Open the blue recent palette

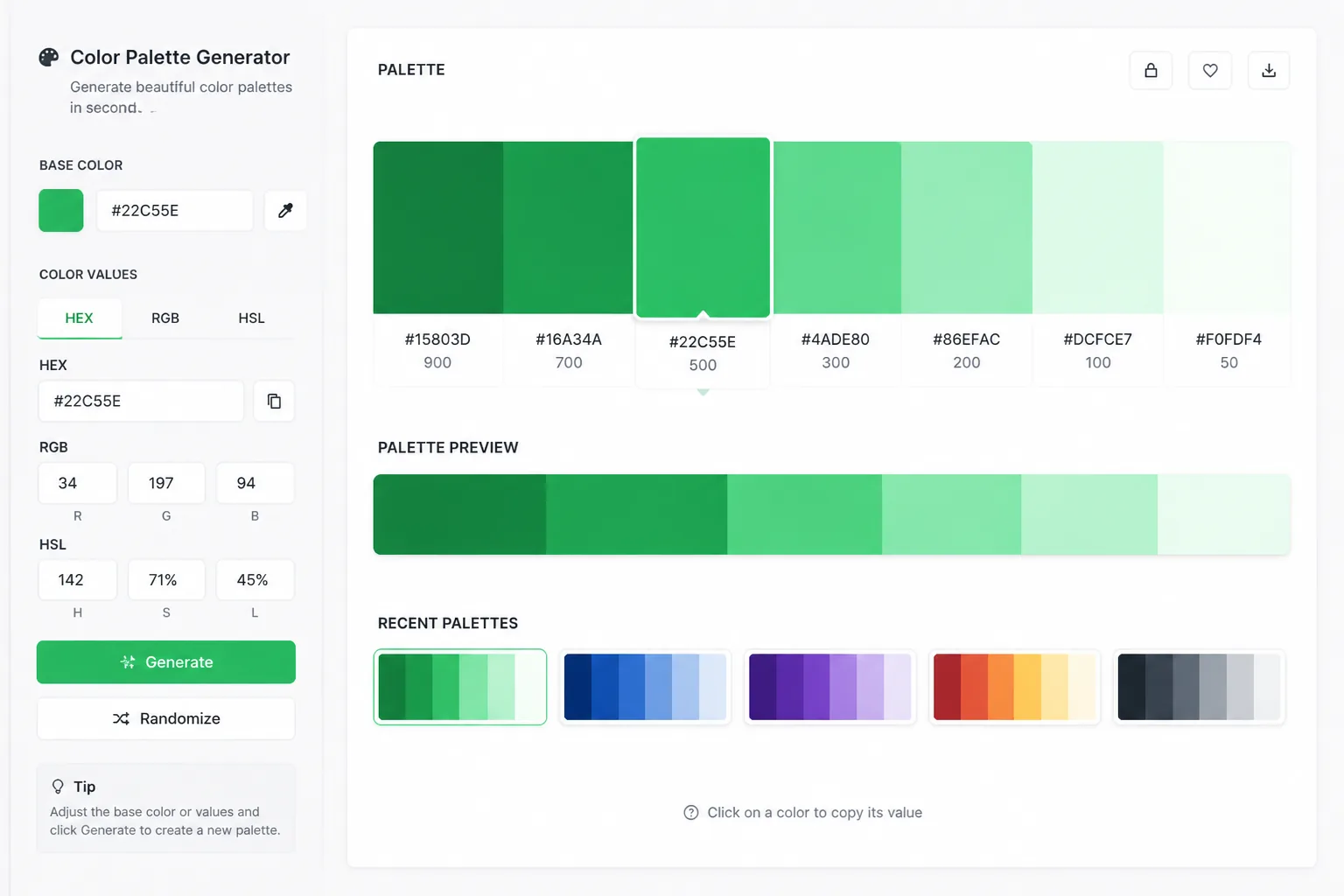tap(645, 687)
